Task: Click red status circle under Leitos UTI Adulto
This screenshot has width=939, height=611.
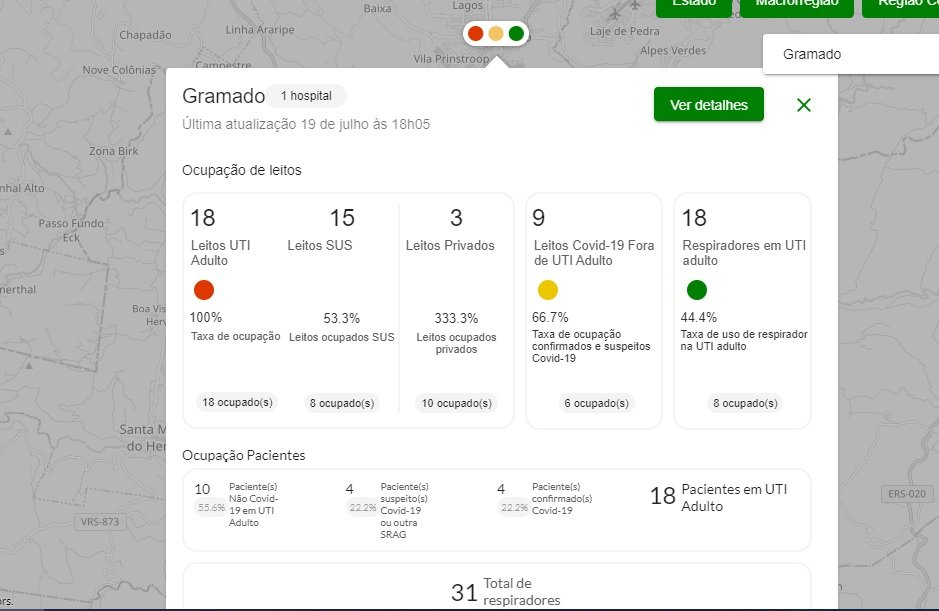Action: 203,290
